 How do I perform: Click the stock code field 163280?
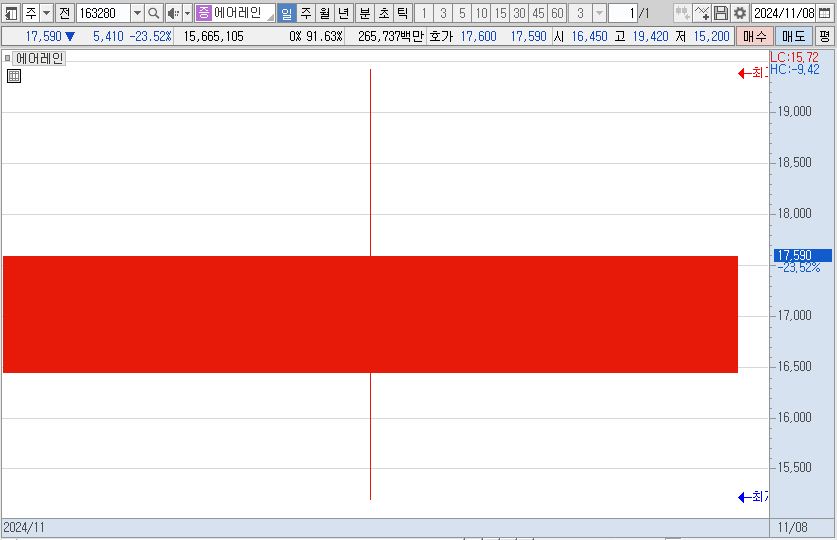point(103,13)
